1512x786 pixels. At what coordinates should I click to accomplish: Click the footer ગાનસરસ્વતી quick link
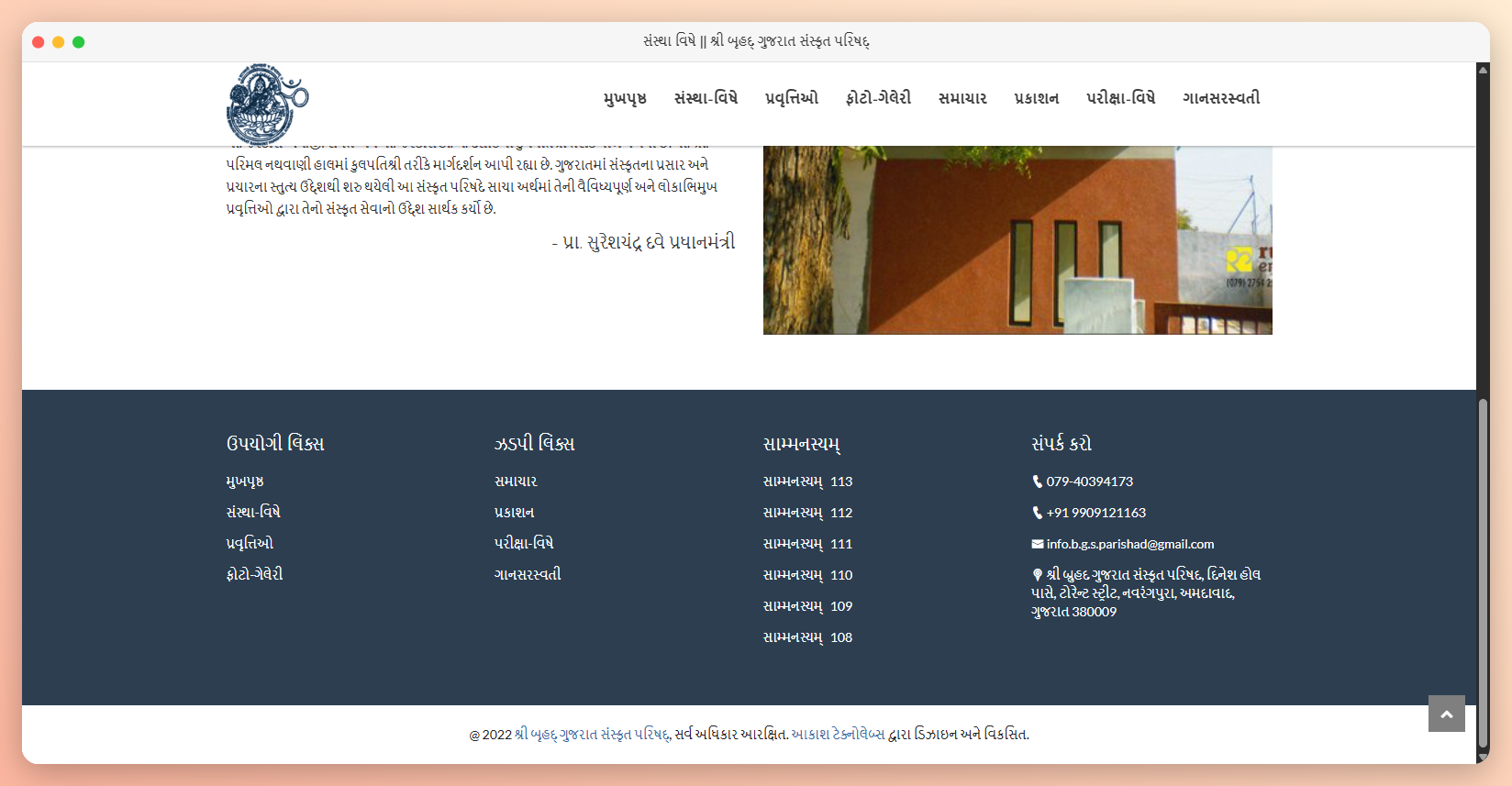[x=528, y=575]
